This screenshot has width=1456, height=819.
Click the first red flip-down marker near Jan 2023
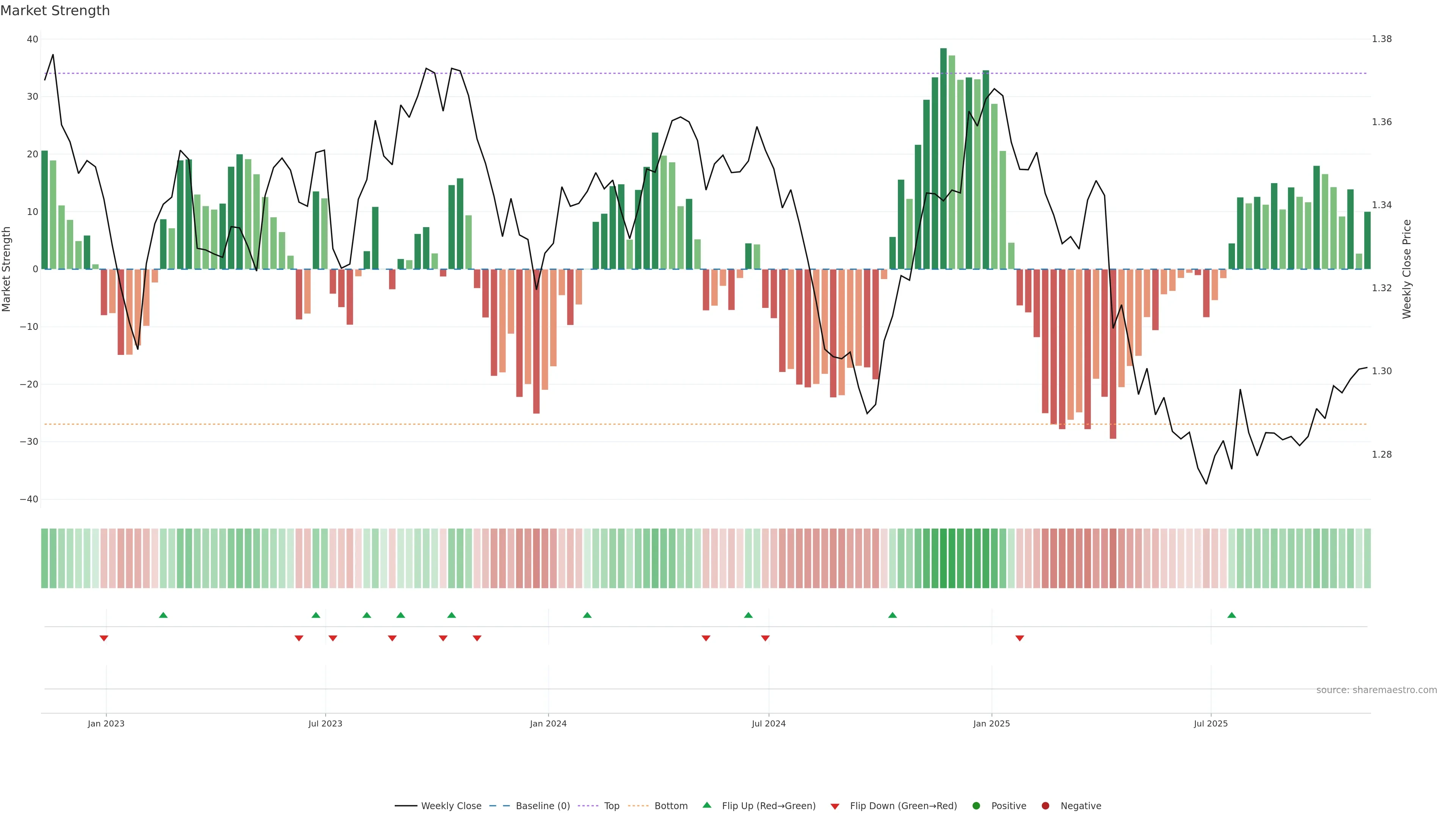pos(104,638)
